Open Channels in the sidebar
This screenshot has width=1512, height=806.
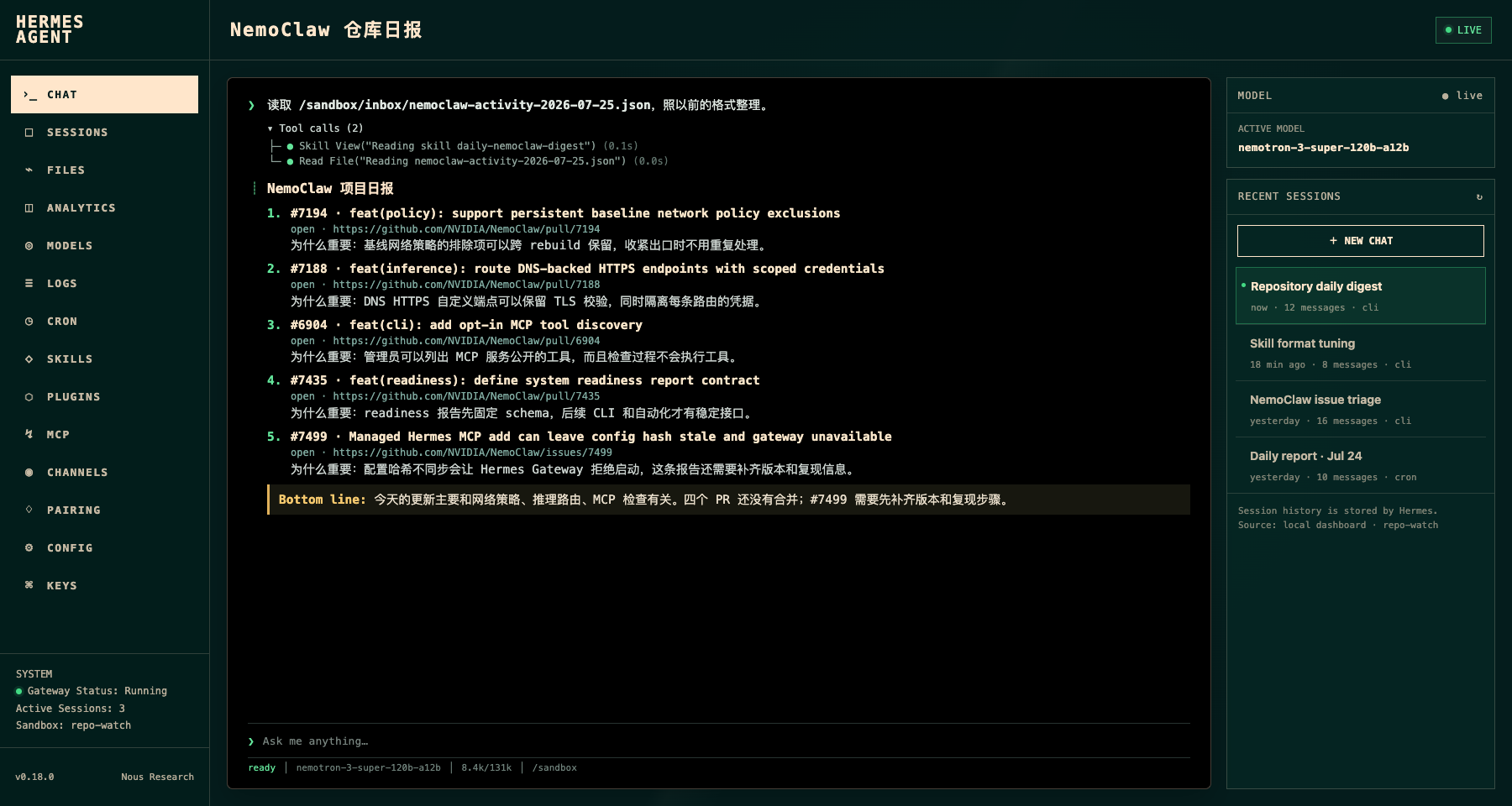pyautogui.click(x=104, y=473)
